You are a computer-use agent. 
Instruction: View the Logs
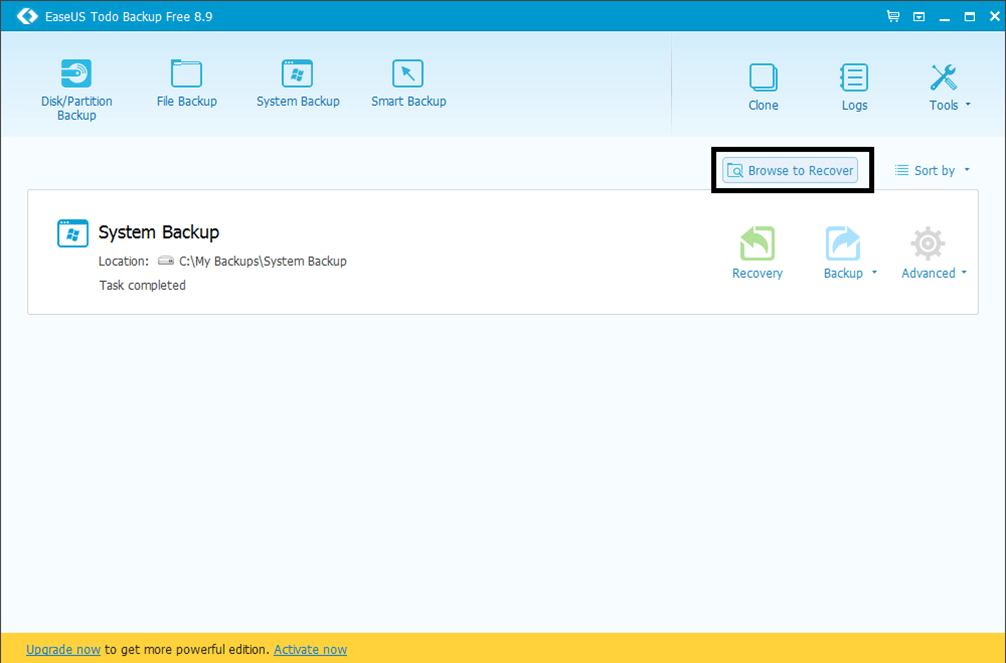pyautogui.click(x=854, y=87)
